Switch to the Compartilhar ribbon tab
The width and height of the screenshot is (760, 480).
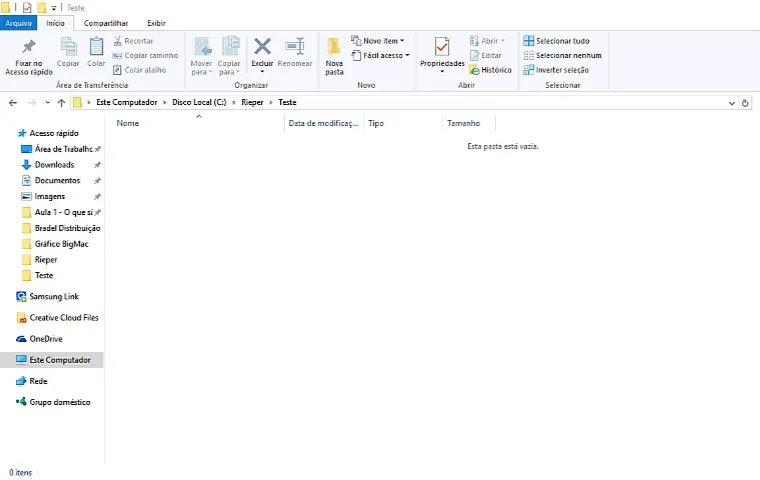tap(106, 23)
